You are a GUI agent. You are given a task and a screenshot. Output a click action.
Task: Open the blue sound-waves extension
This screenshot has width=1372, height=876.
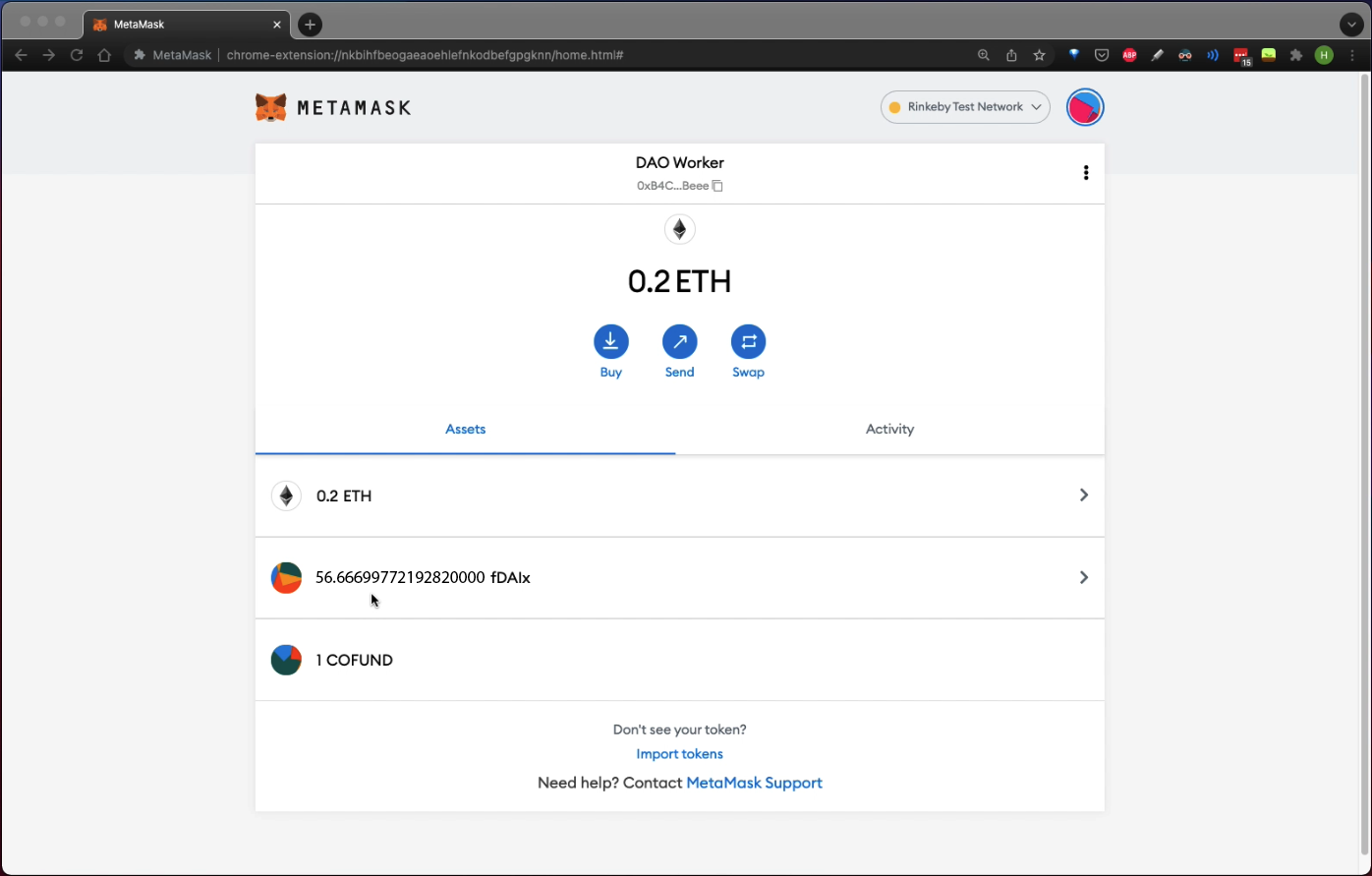click(x=1213, y=55)
